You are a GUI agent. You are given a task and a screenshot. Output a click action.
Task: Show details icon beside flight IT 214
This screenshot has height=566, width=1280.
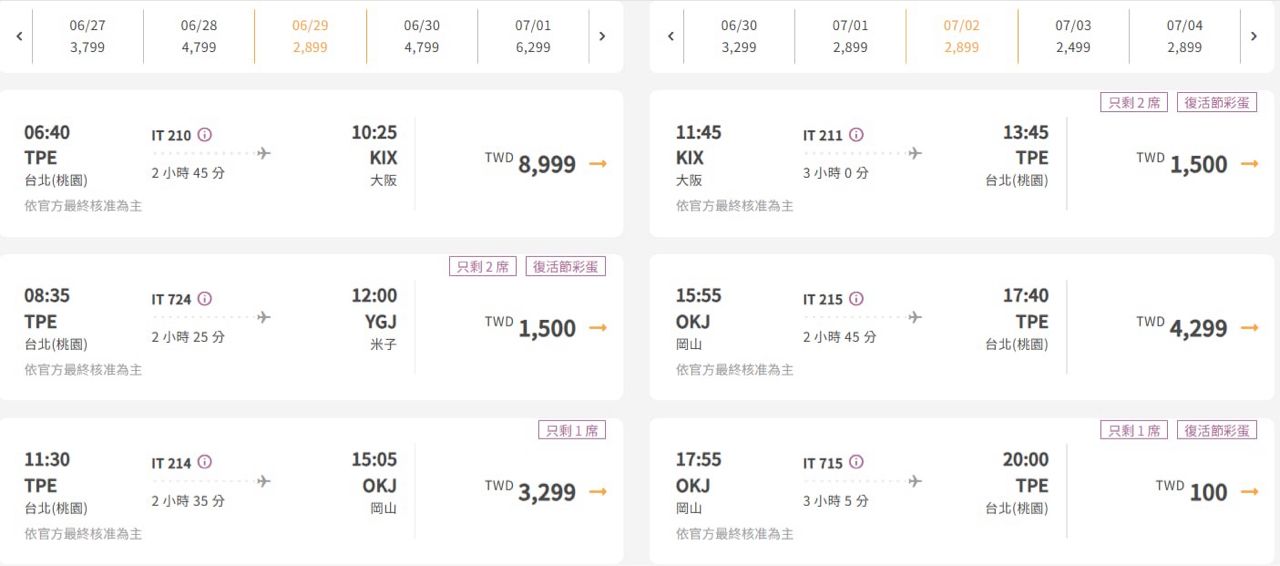tap(205, 462)
